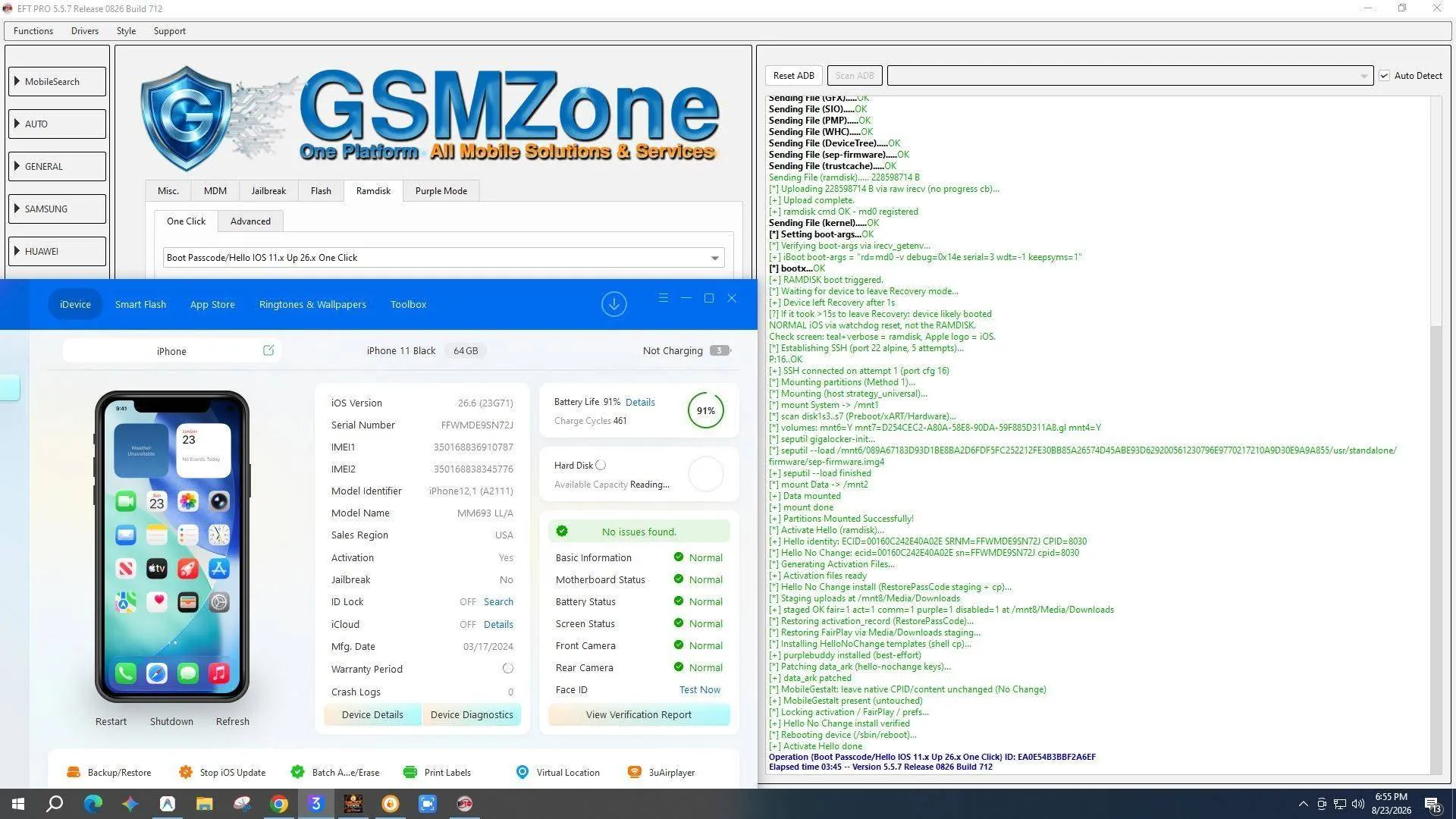Open the ADB device dropdown next to Scan ADB
This screenshot has width=1456, height=819.
pos(1130,76)
